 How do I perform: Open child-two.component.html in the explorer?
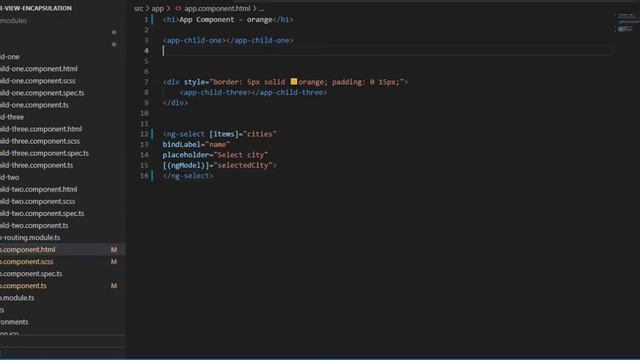pos(39,189)
